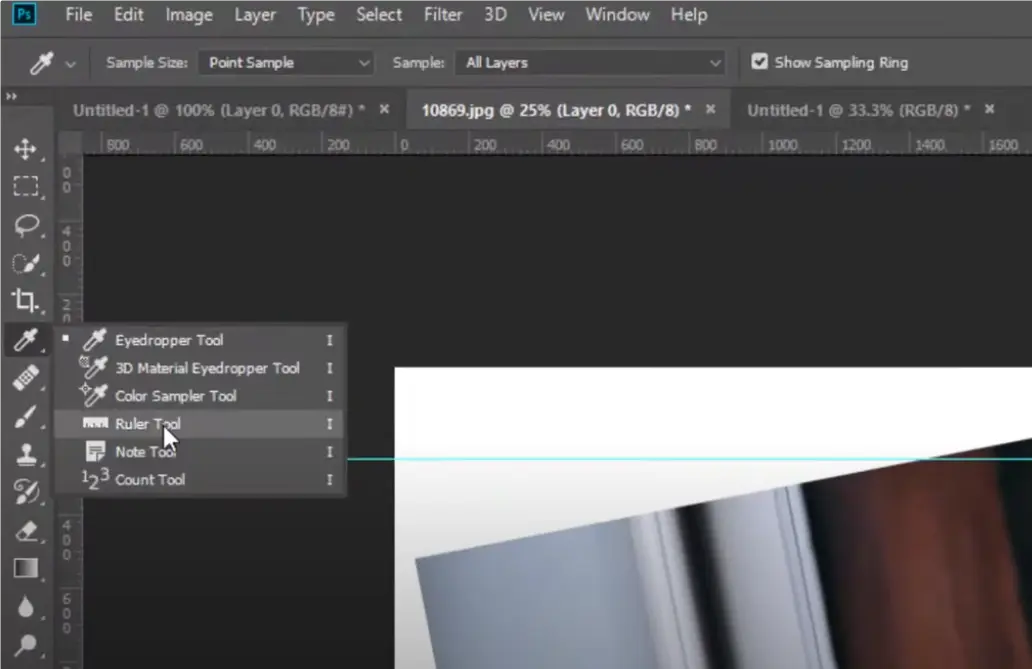
Task: Choose Eyedropper Tool from the flyout
Action: [x=200, y=340]
